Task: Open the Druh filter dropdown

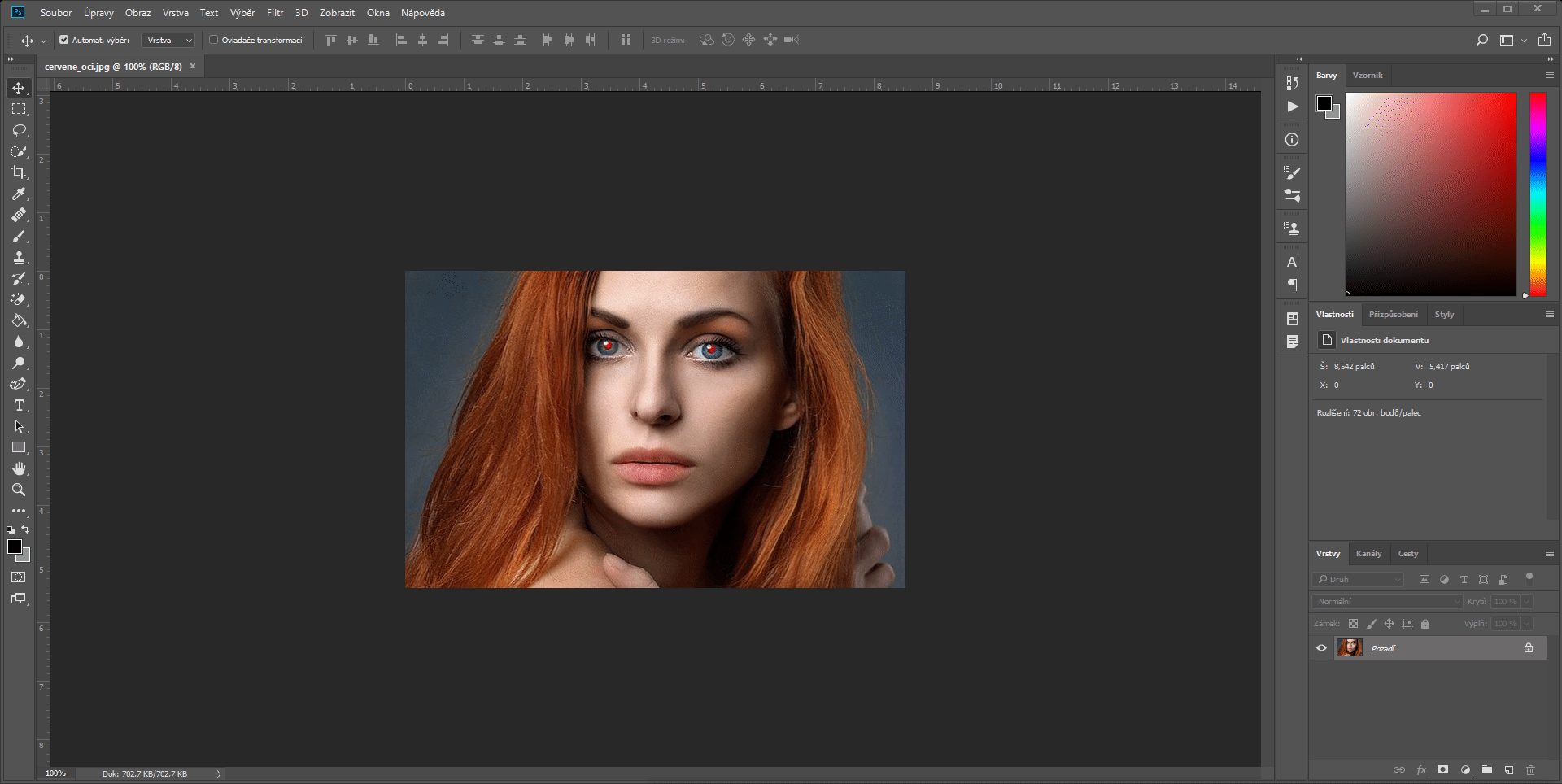Action: (1357, 579)
